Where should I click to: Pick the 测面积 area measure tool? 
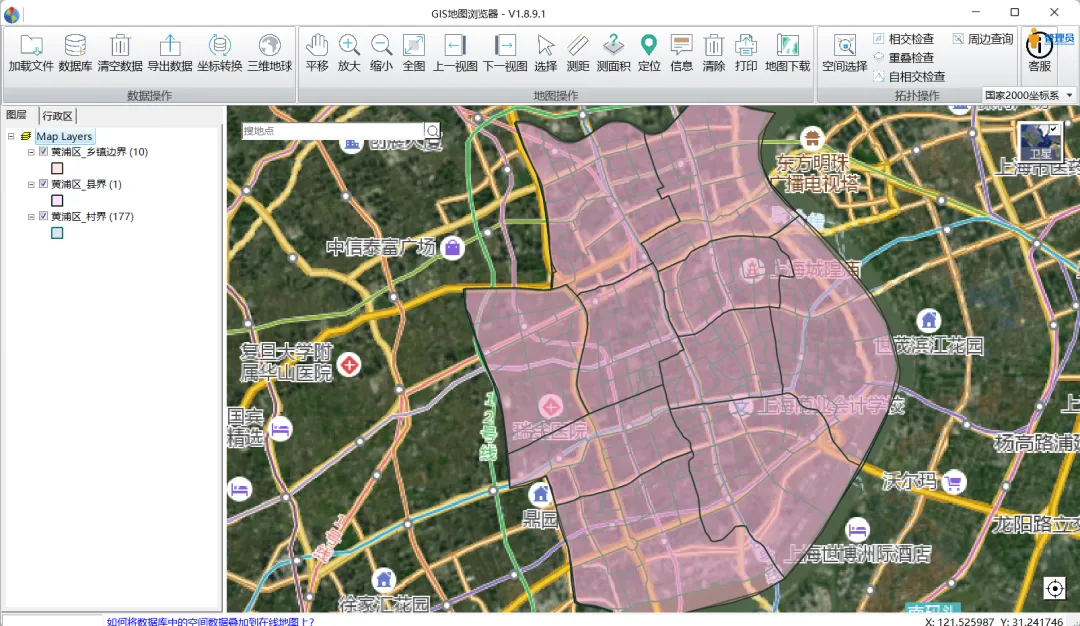click(x=613, y=52)
